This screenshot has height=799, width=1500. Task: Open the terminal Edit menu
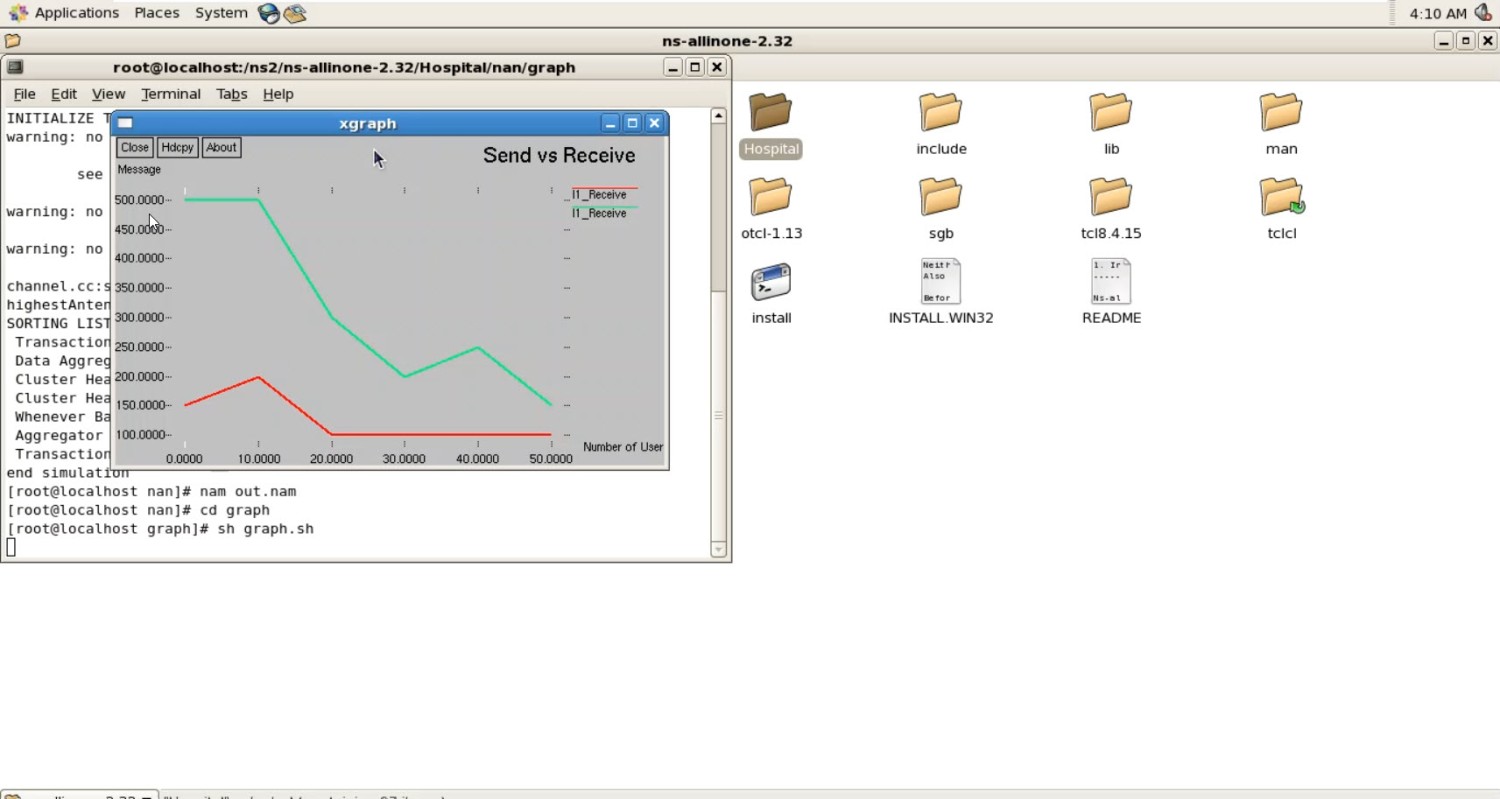point(63,94)
